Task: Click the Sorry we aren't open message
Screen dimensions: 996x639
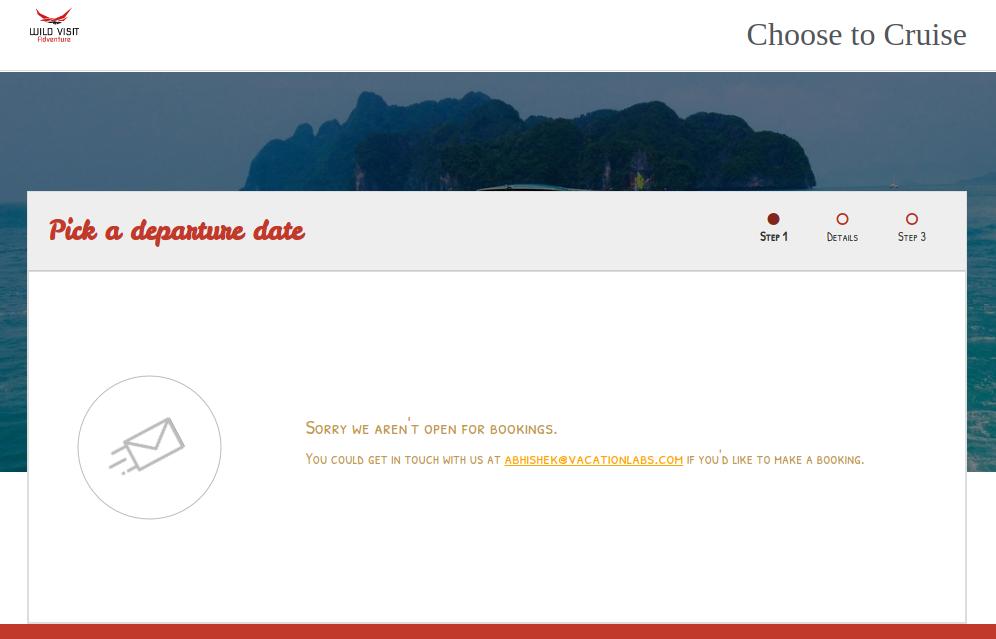Action: click(x=431, y=428)
